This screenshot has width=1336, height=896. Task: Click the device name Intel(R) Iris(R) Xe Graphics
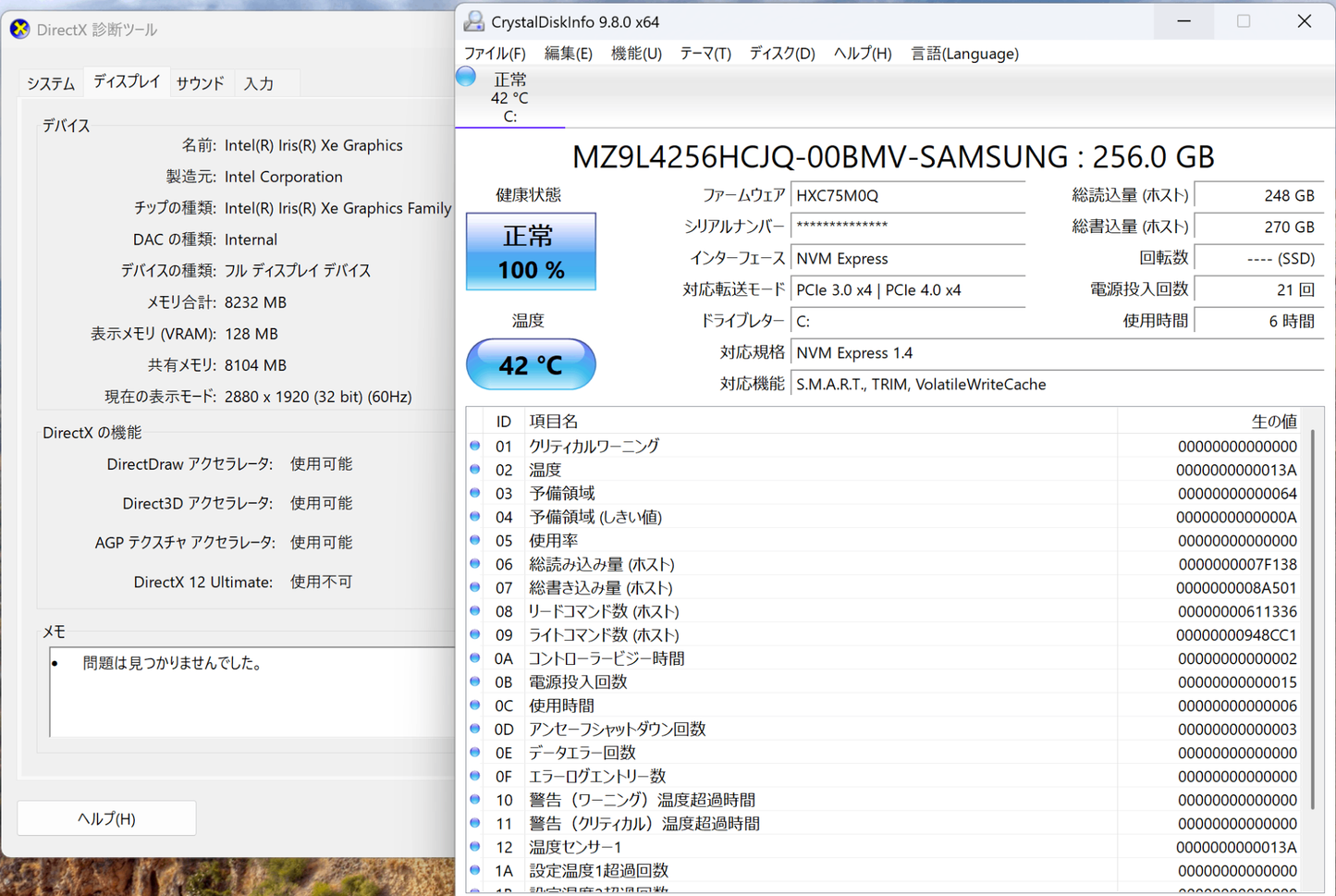[x=313, y=145]
